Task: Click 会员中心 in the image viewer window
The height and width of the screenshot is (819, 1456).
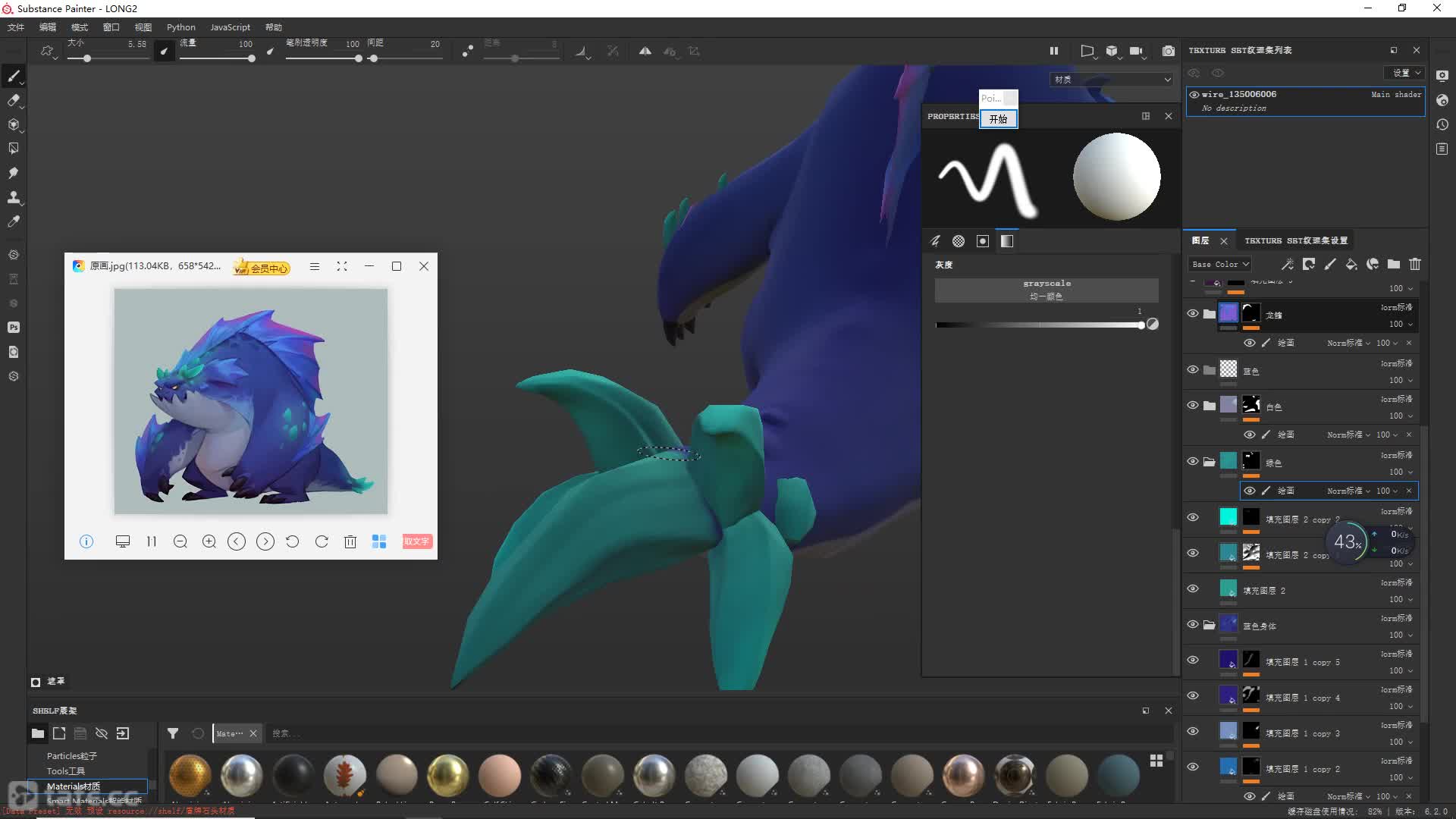Action: (x=262, y=268)
